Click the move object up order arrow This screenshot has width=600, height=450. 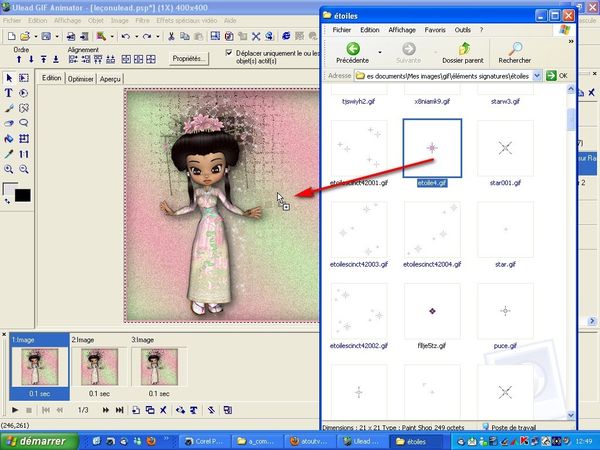click(x=19, y=59)
